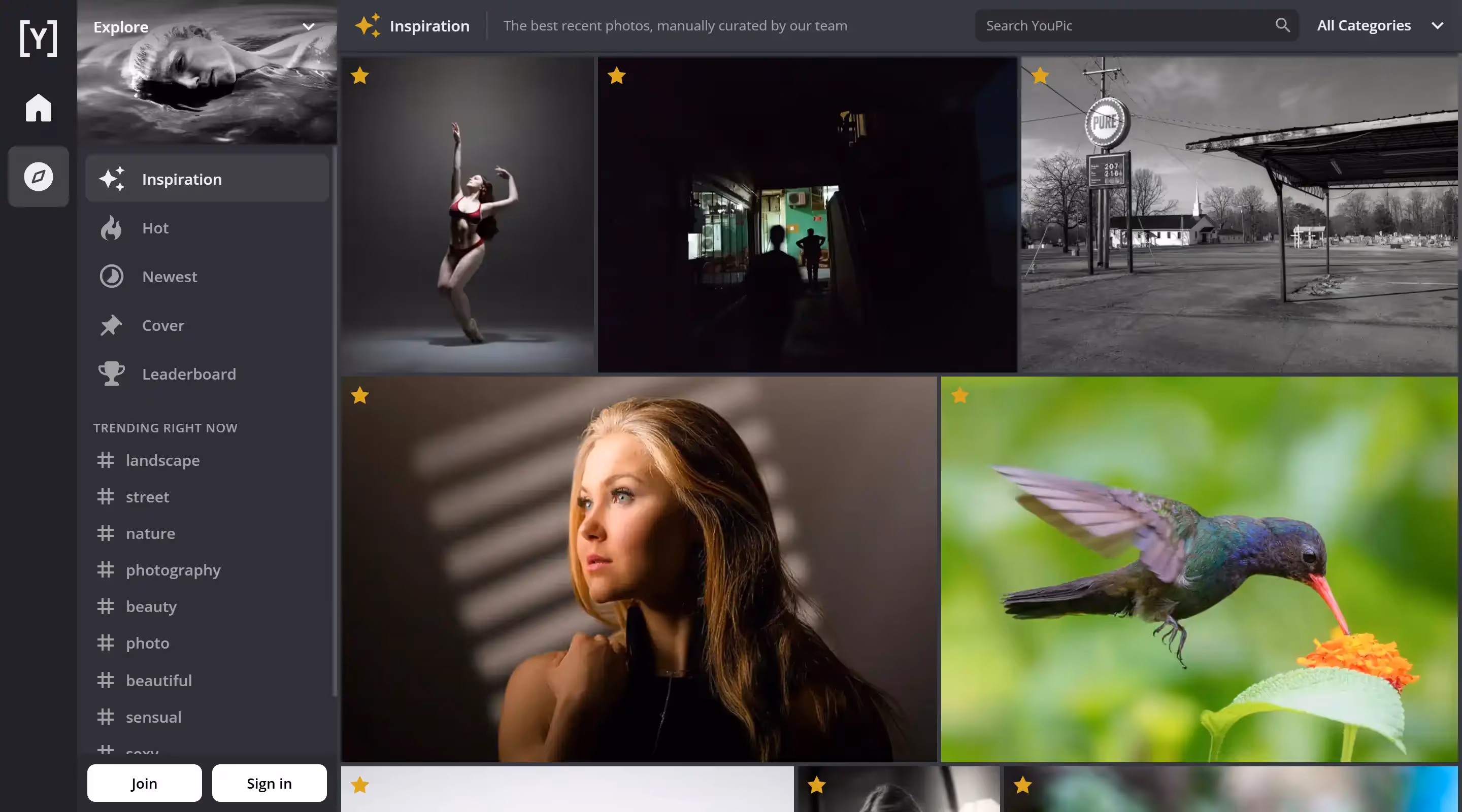The width and height of the screenshot is (1462, 812).
Task: Open the photo trending tag
Action: (x=148, y=643)
